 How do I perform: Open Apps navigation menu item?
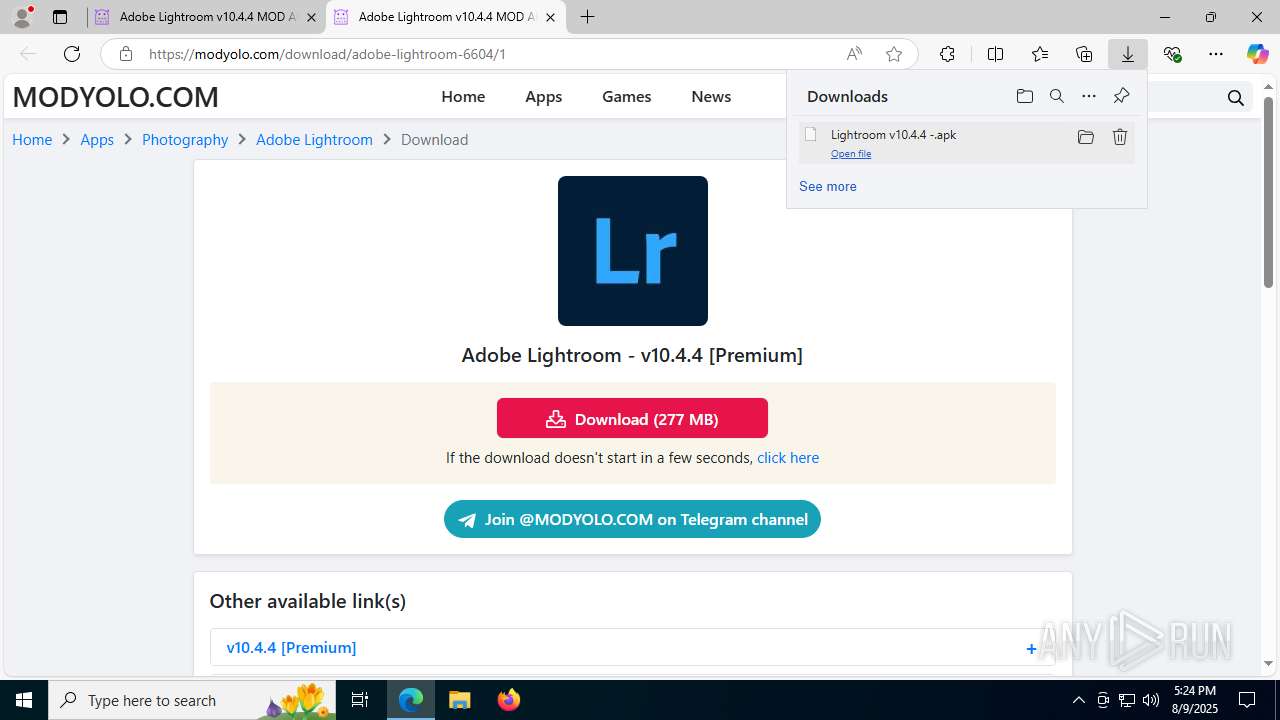[544, 96]
